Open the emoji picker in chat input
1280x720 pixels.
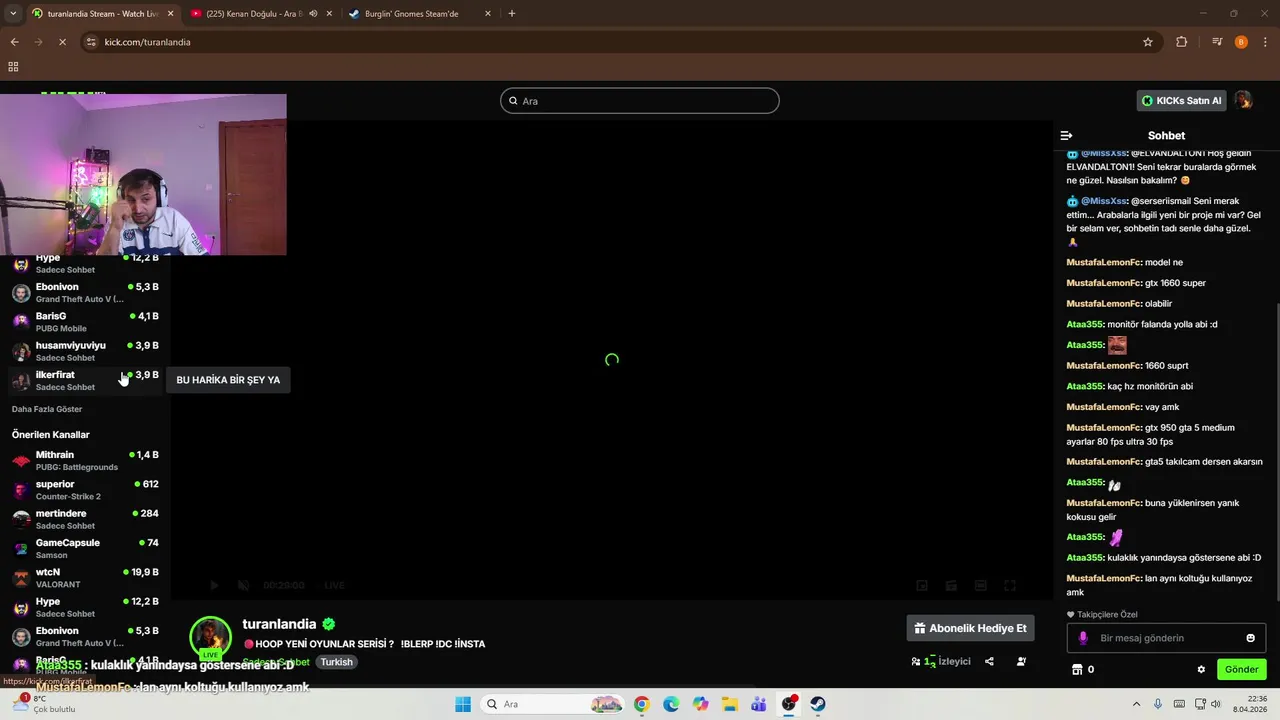point(1250,638)
